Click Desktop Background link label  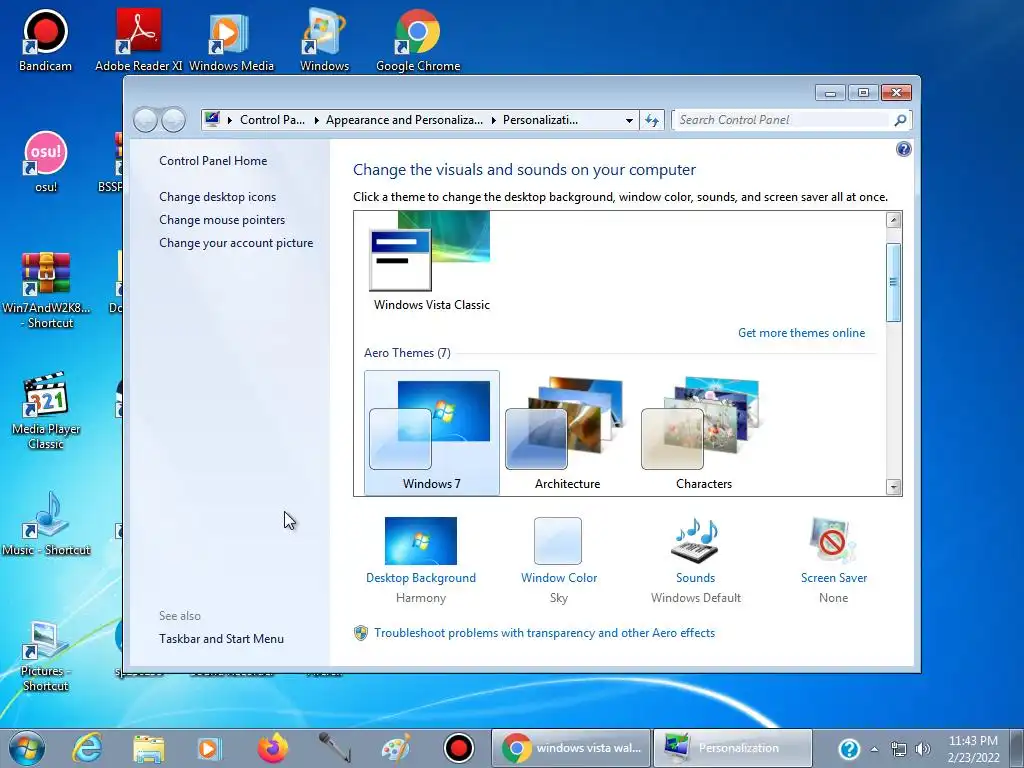pos(421,578)
